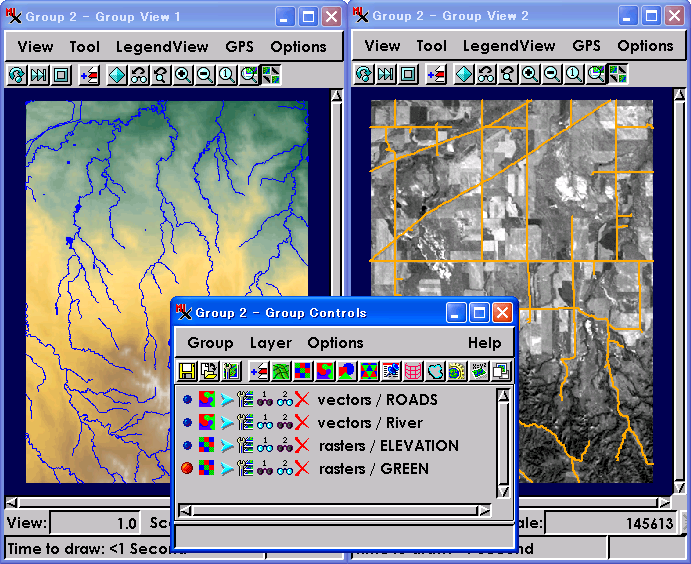The width and height of the screenshot is (691, 564).
Task: Click Add Layer icon in Group View 2
Action: [436, 75]
